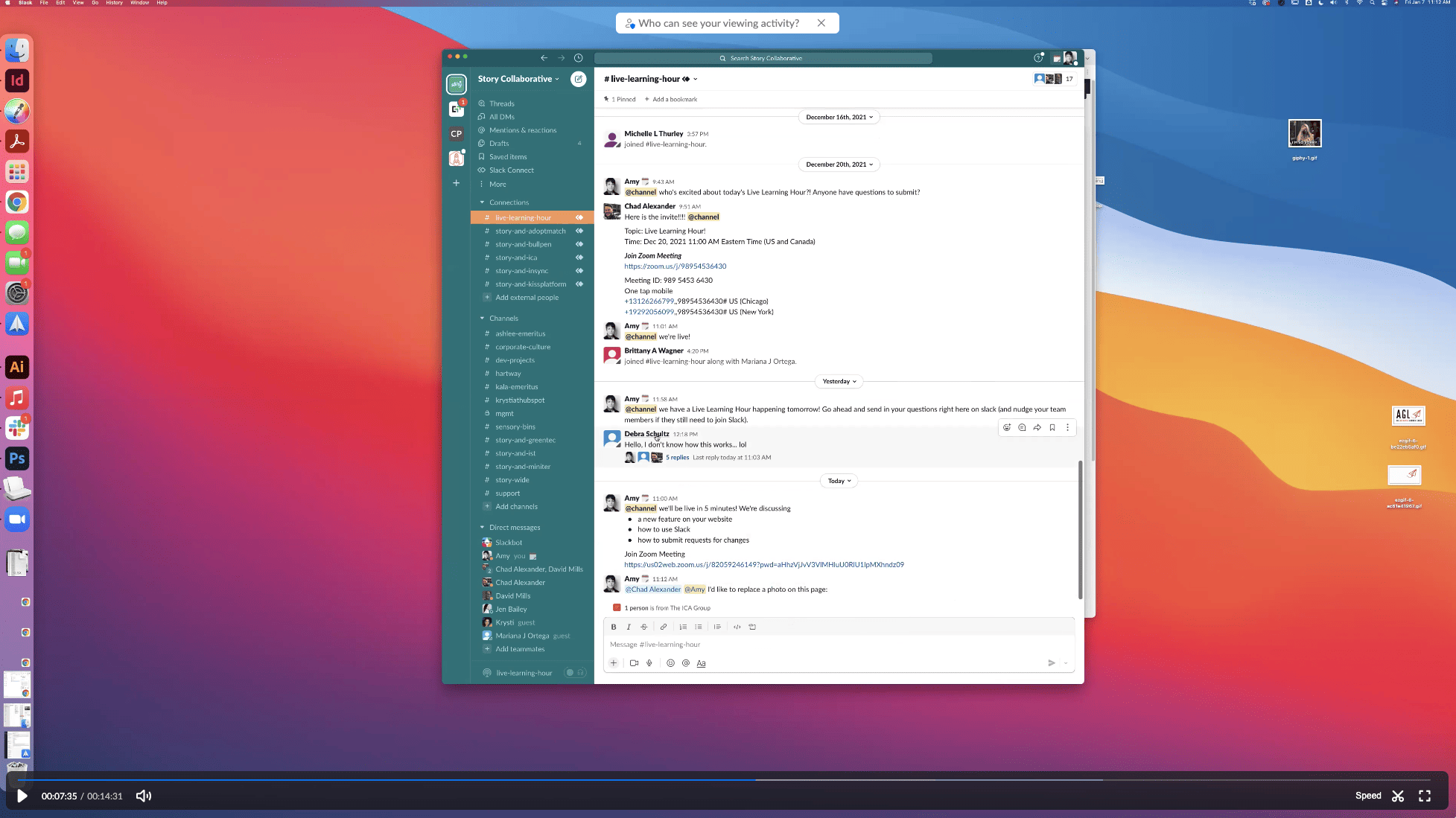The width and height of the screenshot is (1456, 818).
Task: View 5 replies thread link
Action: [x=677, y=458]
